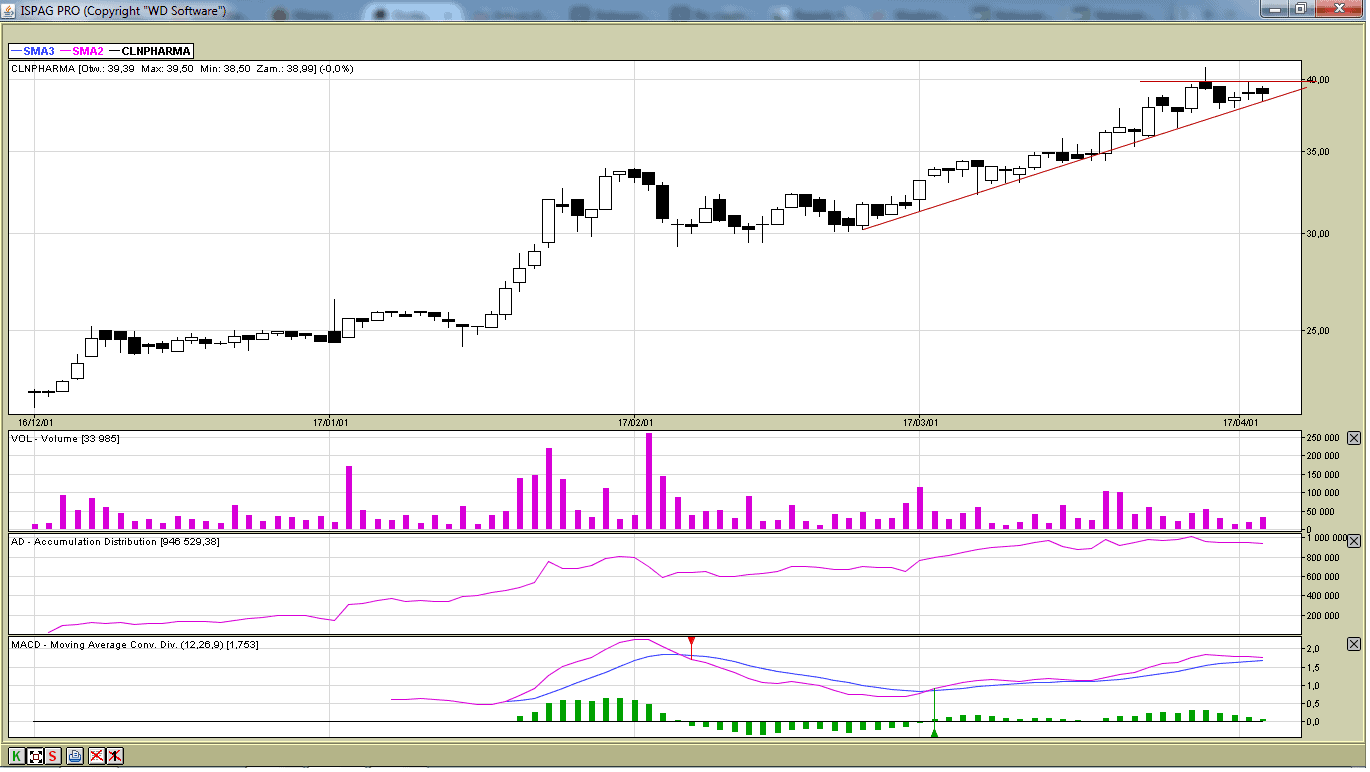Click the crossed-out number 1 icon
The height and width of the screenshot is (772, 1370).
pos(116,756)
